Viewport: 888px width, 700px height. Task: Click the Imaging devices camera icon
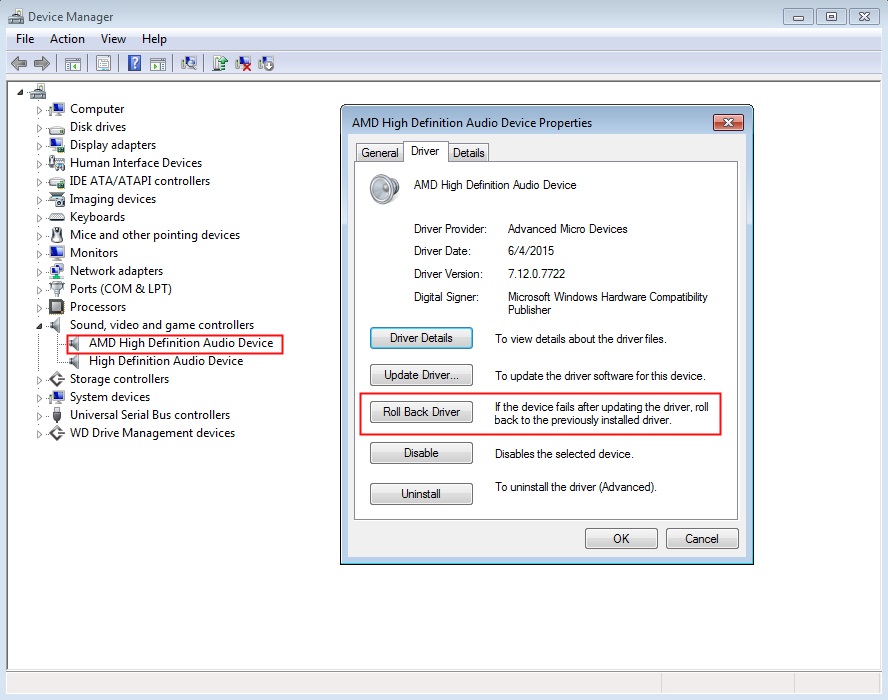click(57, 199)
